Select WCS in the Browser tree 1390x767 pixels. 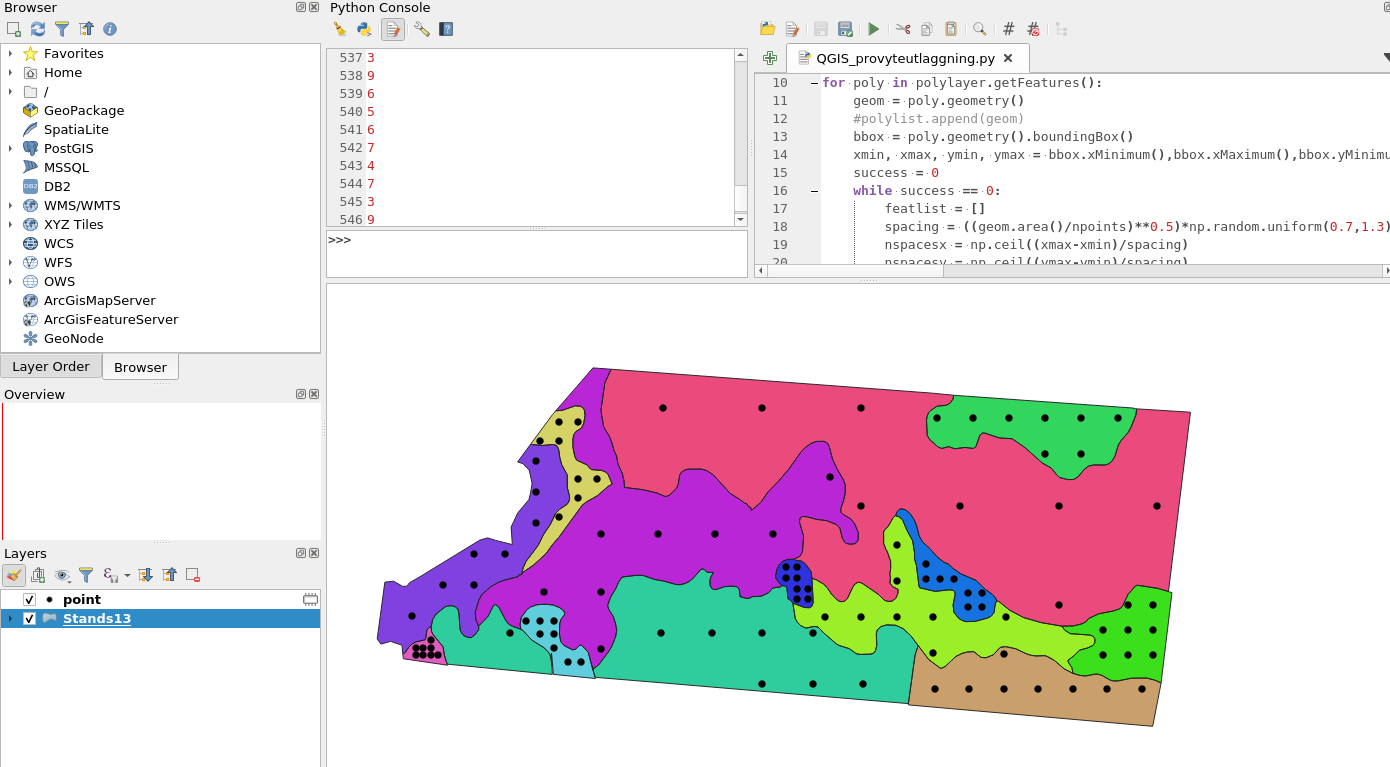(x=59, y=244)
